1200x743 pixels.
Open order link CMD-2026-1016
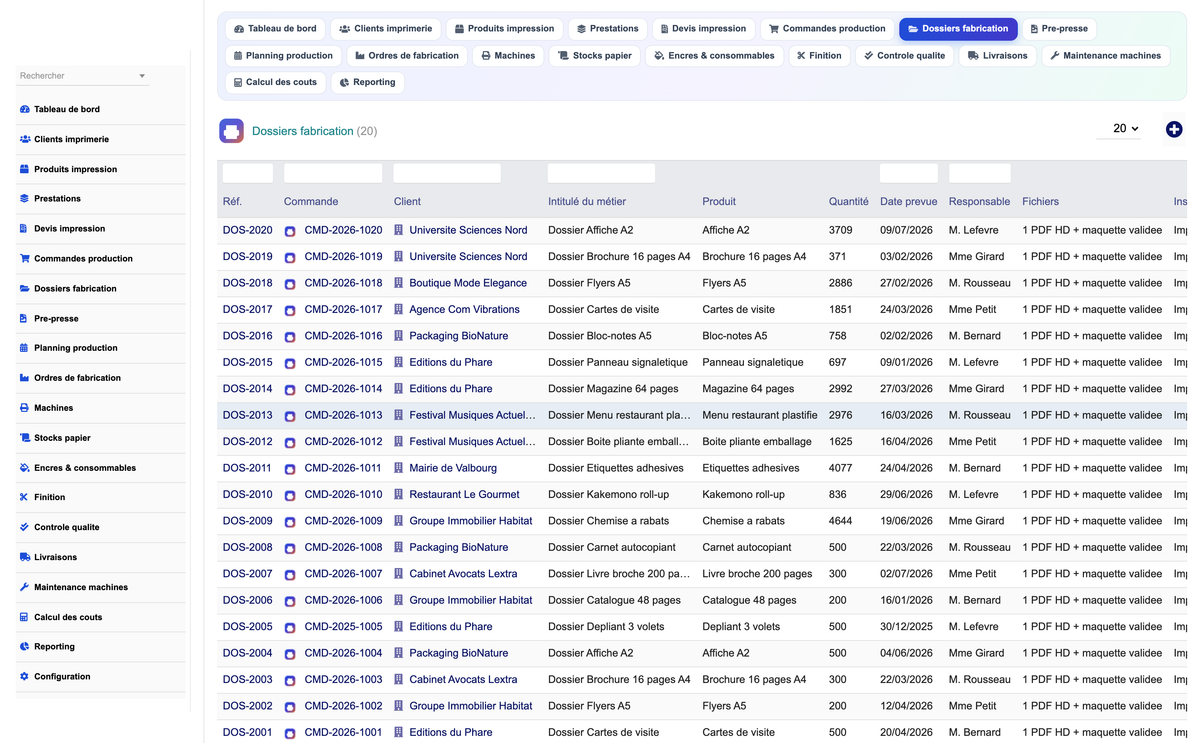[343, 336]
